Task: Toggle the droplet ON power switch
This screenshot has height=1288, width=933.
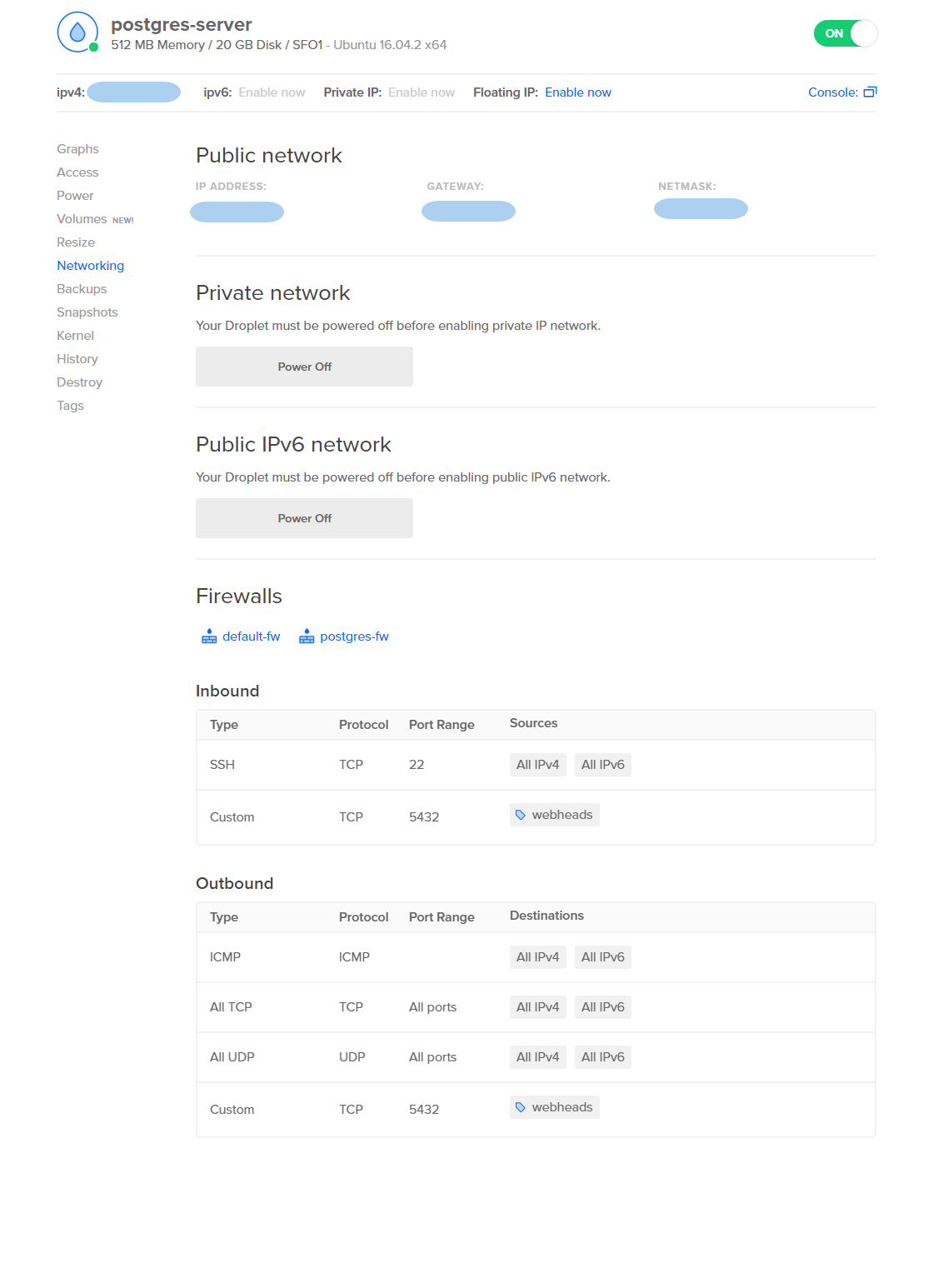Action: [x=845, y=33]
